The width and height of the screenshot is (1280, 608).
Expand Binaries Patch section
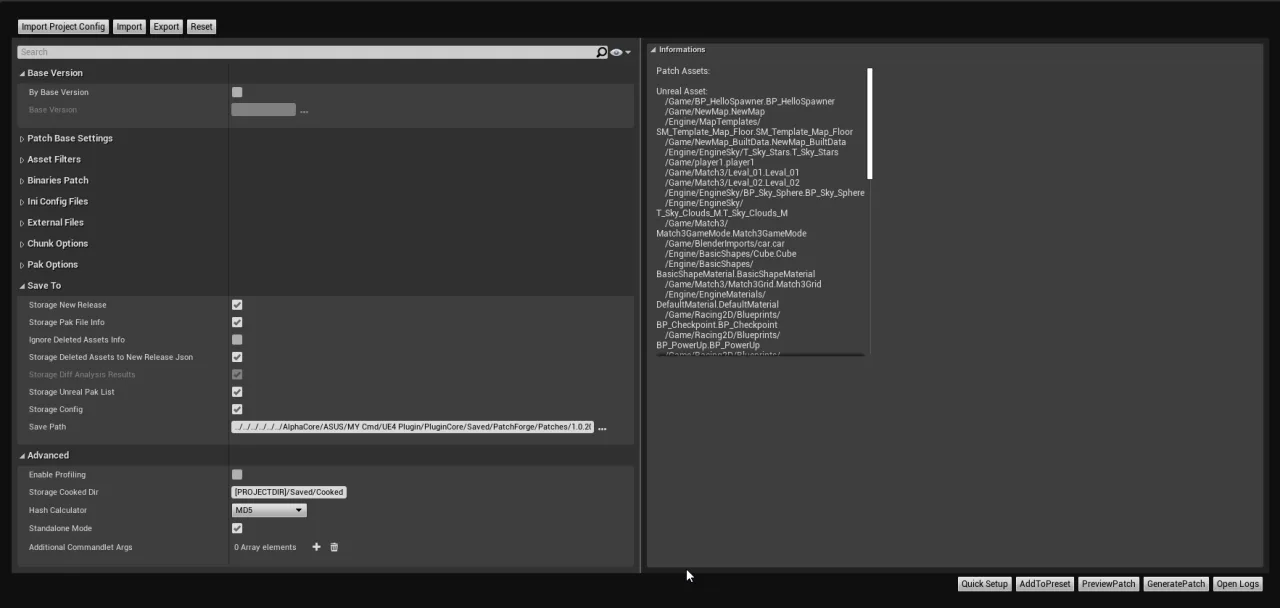click(22, 181)
